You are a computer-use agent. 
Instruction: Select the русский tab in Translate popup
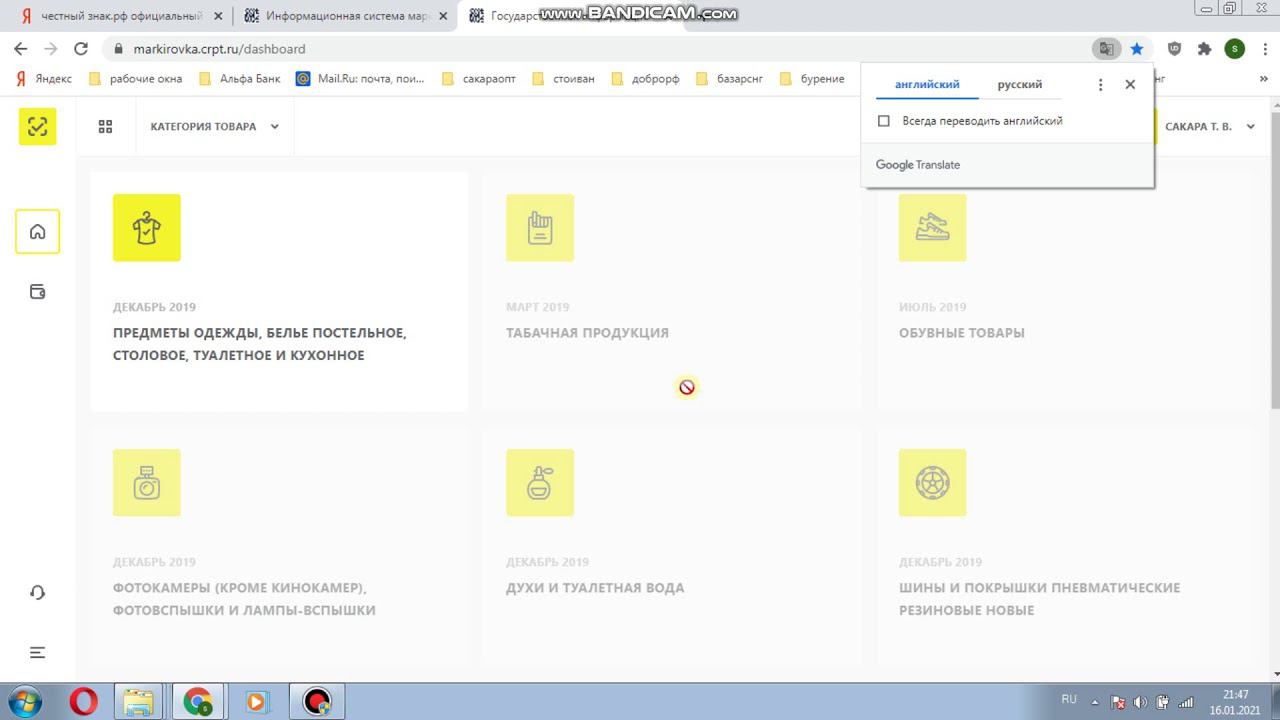pyautogui.click(x=1019, y=85)
